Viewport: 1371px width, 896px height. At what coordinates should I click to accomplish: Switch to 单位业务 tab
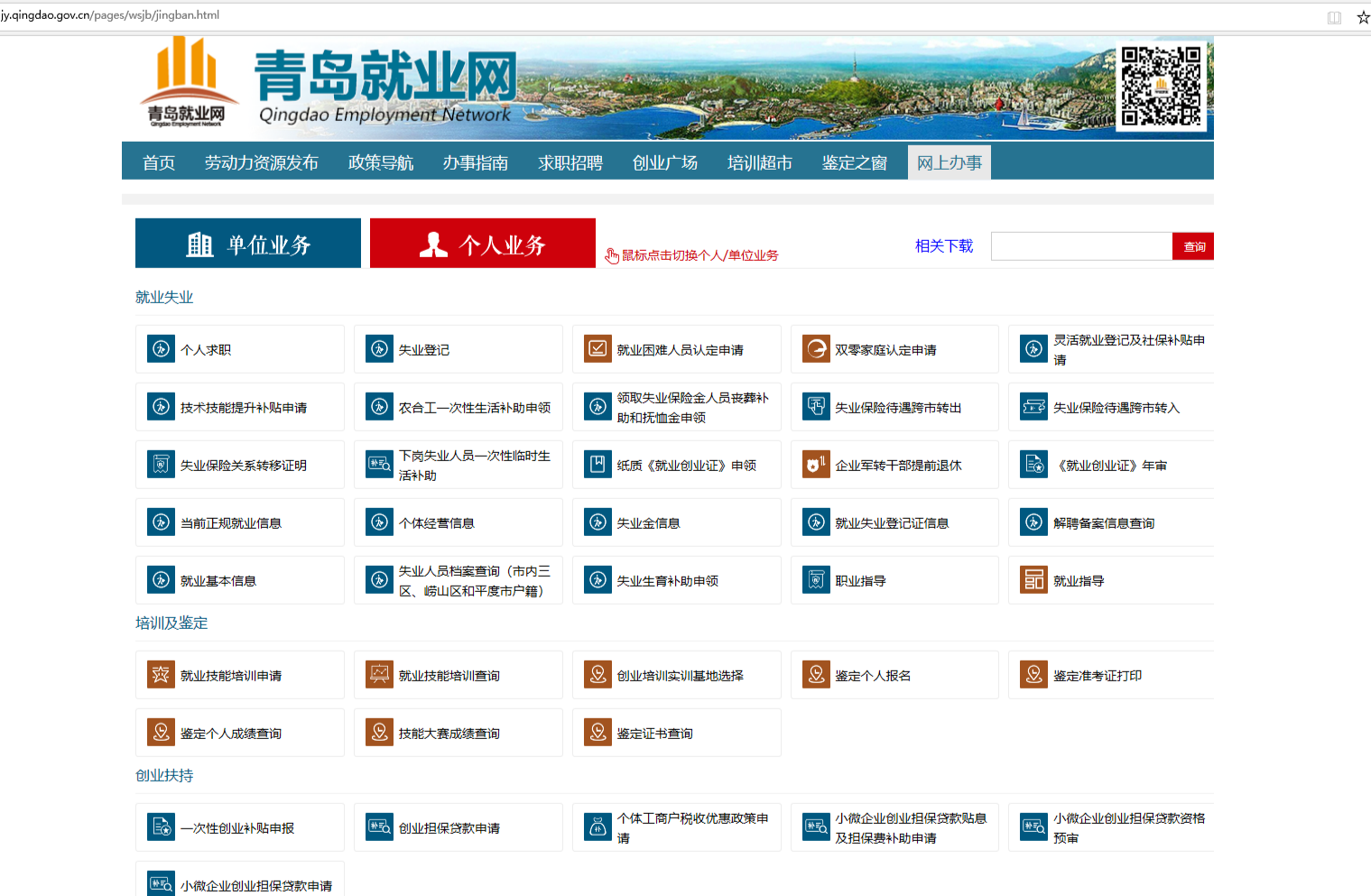pos(248,244)
